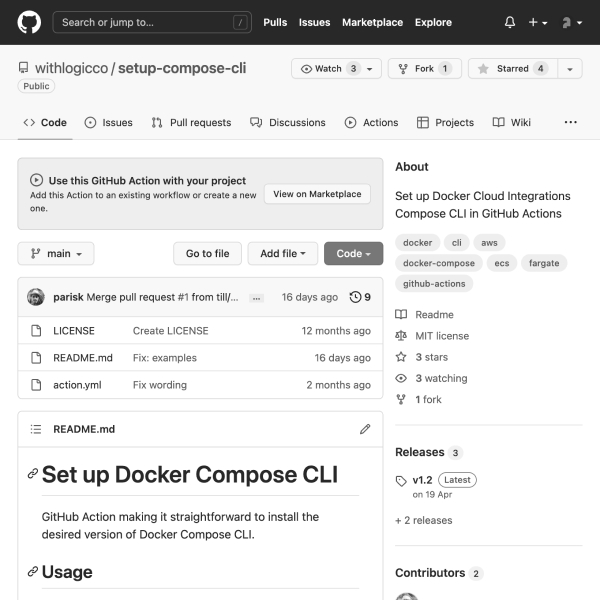The image size is (600, 600).
Task: Expand commit message ellipsis button
Action: [256, 298]
